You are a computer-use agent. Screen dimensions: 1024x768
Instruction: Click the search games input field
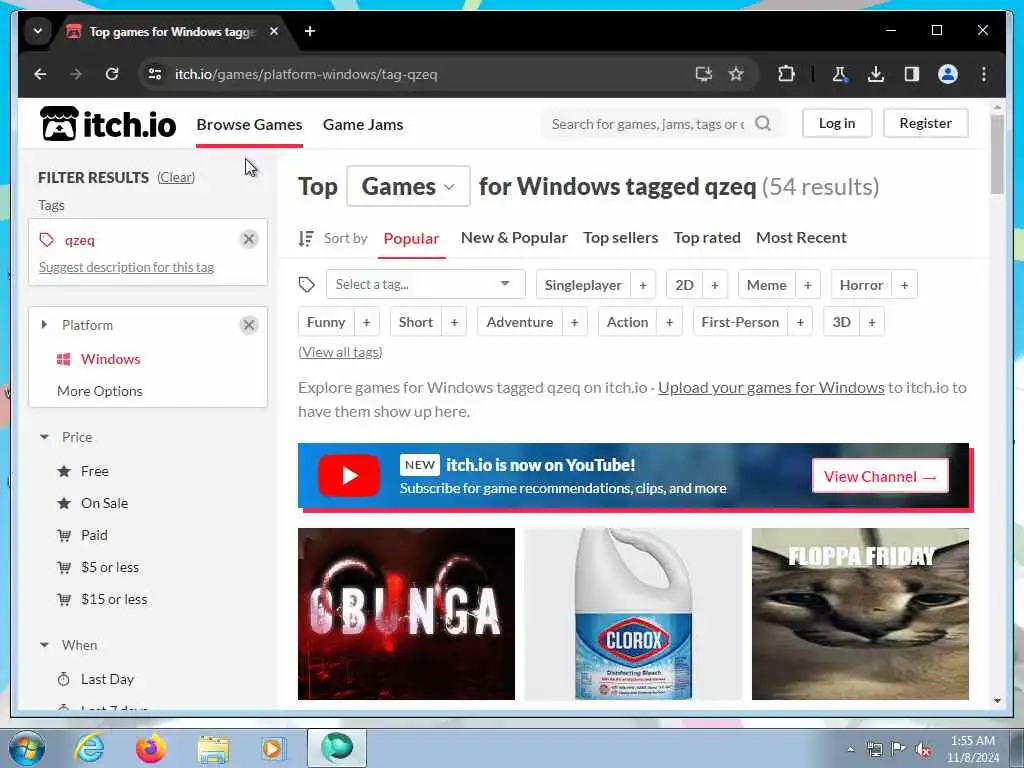[x=648, y=123]
